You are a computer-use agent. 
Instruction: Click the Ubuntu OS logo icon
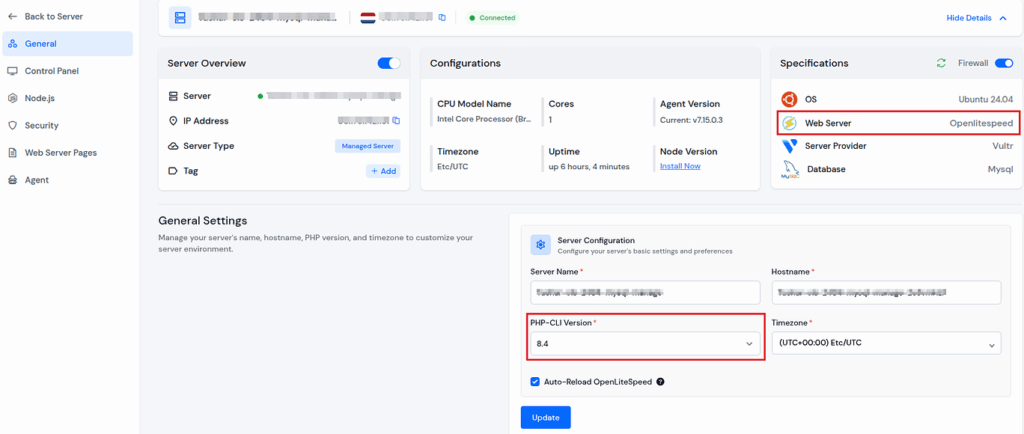[x=789, y=99]
